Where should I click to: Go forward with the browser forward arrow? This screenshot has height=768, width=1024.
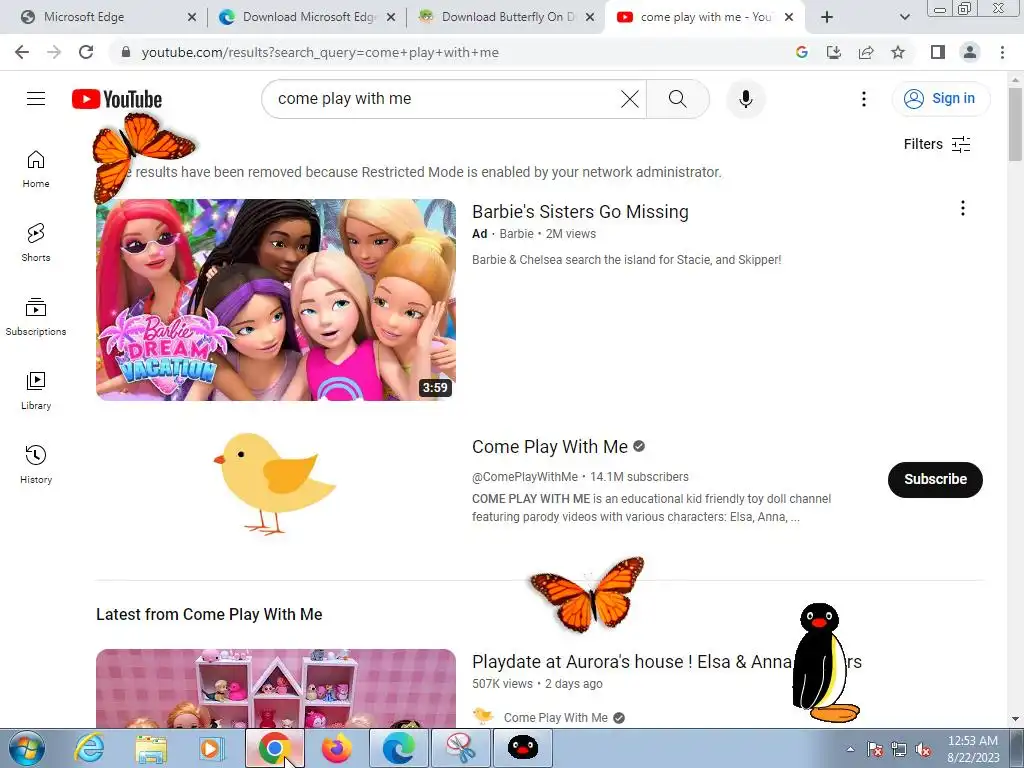tap(54, 52)
